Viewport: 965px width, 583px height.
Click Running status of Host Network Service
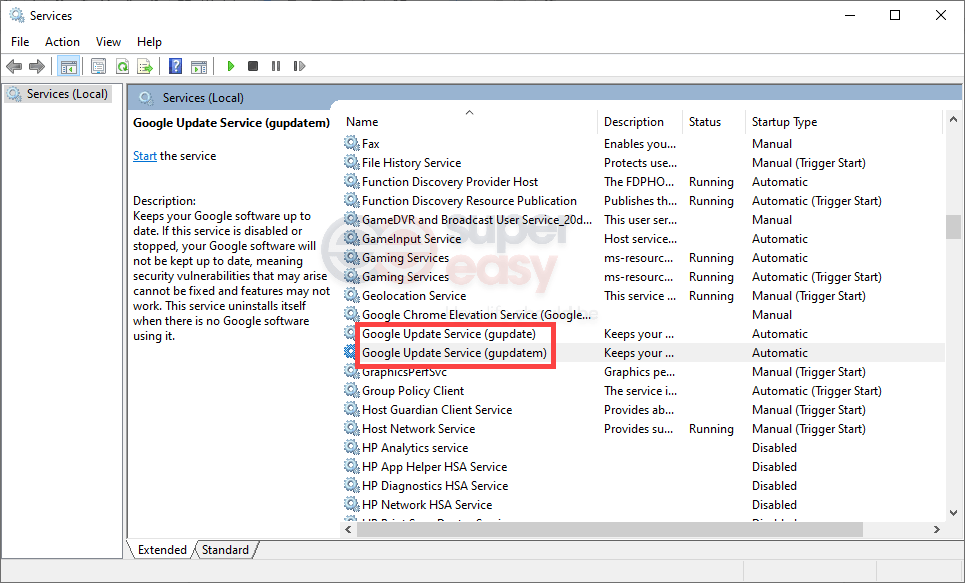click(711, 428)
